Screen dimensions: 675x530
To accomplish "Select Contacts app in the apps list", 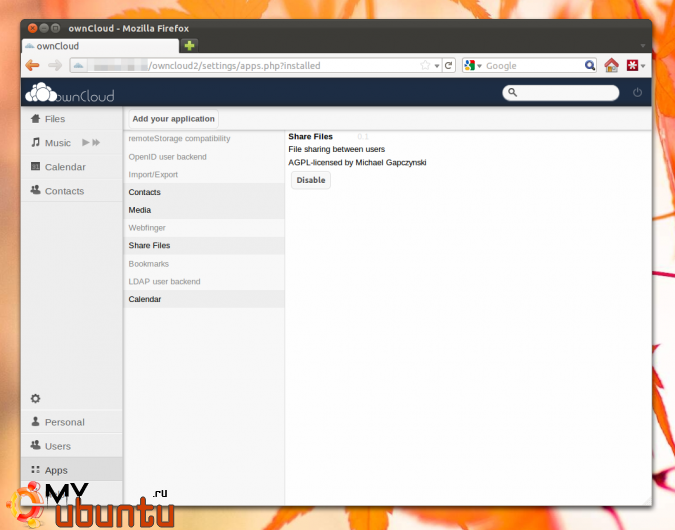I will (204, 192).
